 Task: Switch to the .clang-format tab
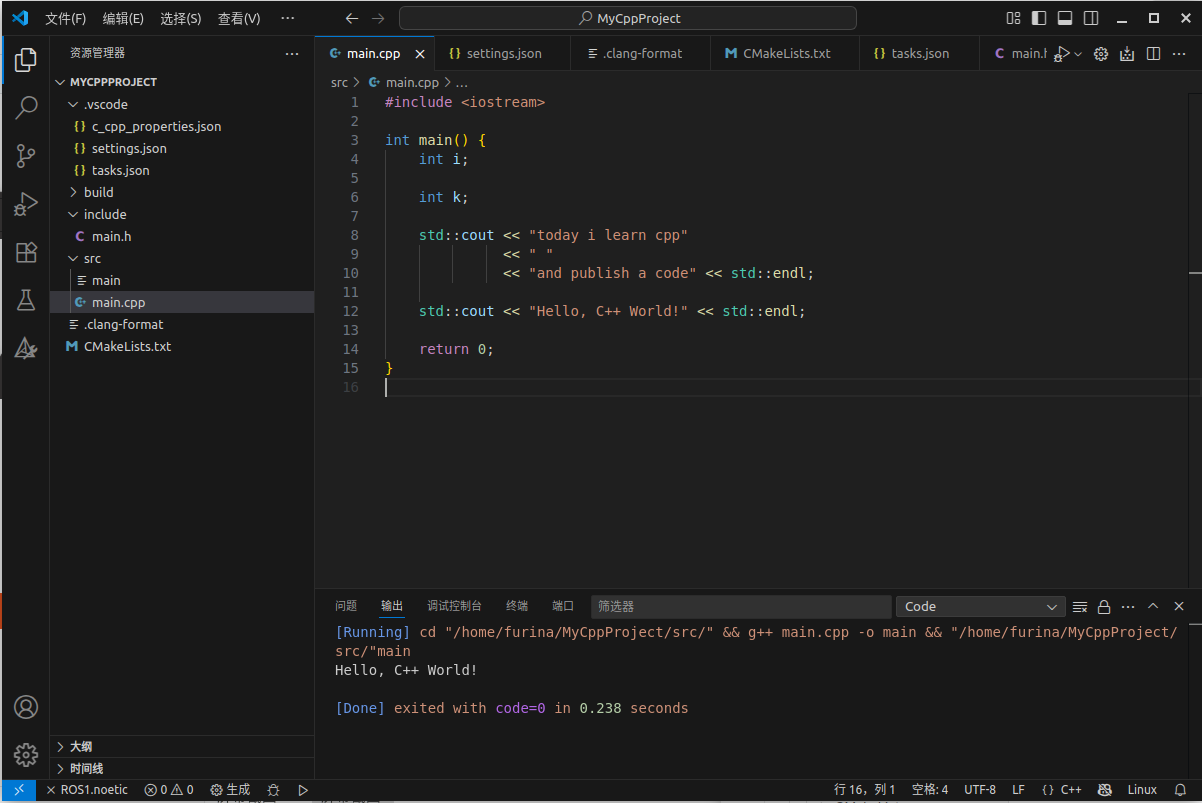pos(640,54)
